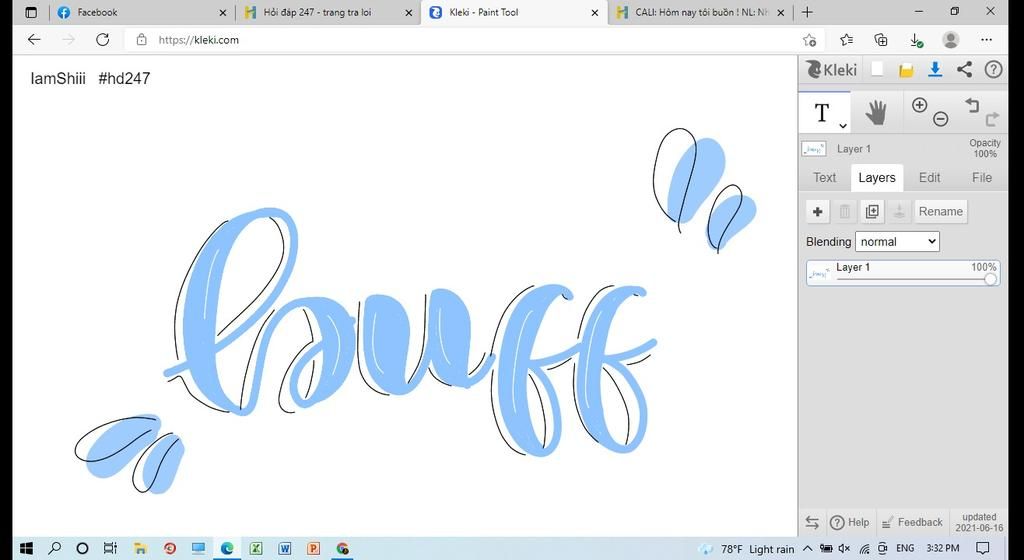
Task: Open the Windows Start menu
Action: point(27,548)
